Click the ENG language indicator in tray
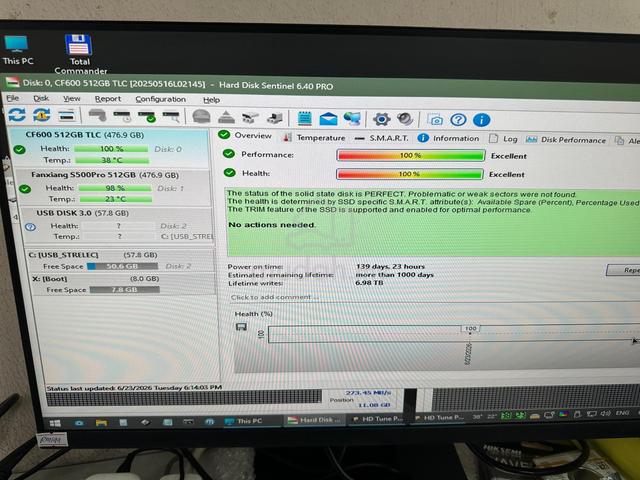The image size is (640, 480). (622, 413)
